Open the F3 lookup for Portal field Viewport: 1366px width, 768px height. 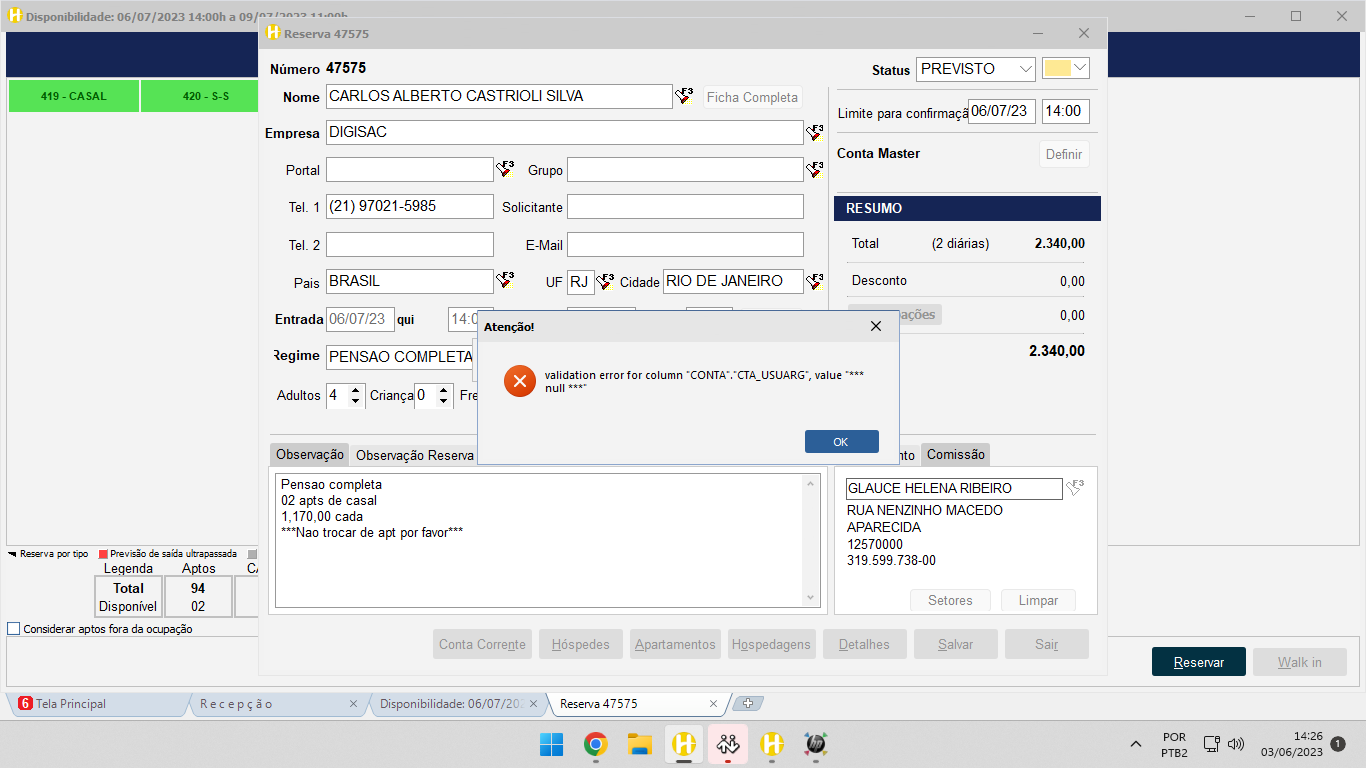tap(505, 170)
